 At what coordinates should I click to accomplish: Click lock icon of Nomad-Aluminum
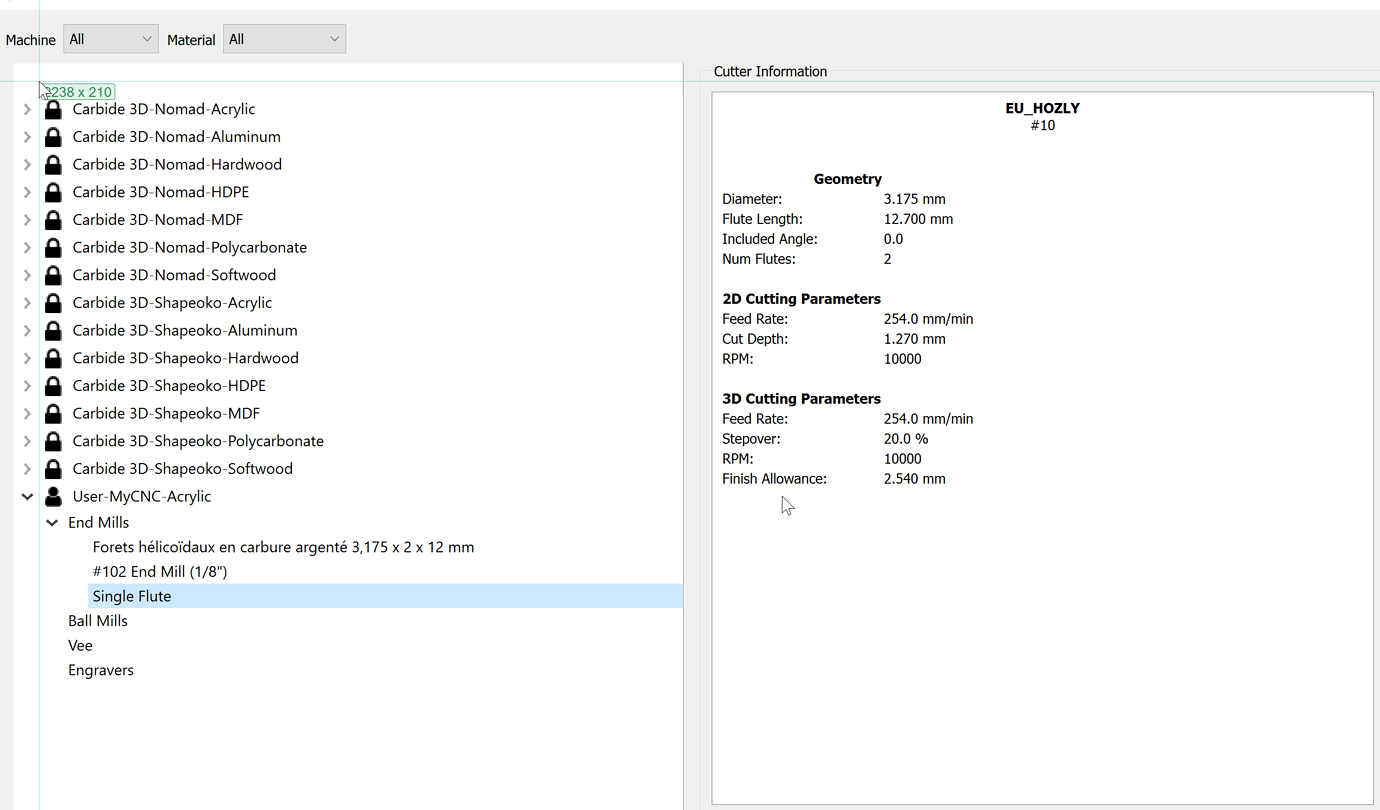click(x=54, y=137)
